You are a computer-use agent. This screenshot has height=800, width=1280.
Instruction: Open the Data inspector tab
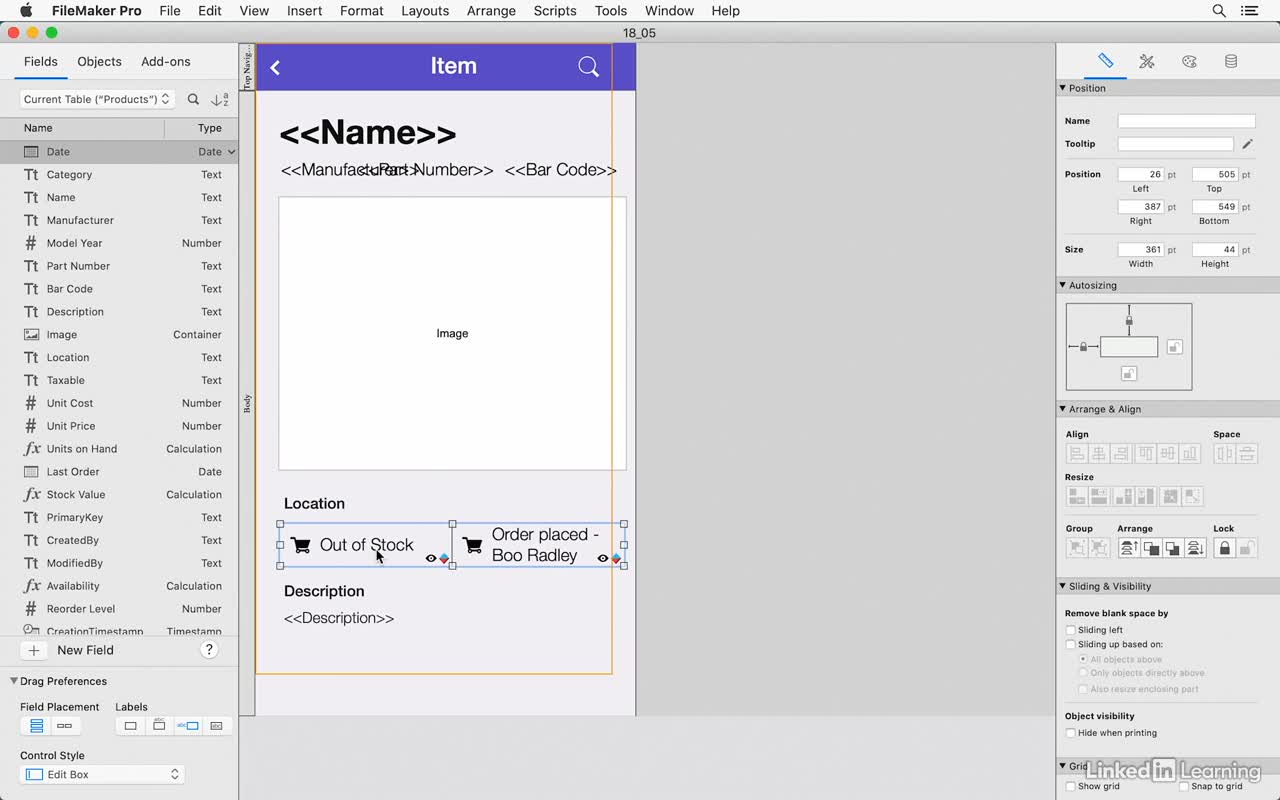(1231, 61)
